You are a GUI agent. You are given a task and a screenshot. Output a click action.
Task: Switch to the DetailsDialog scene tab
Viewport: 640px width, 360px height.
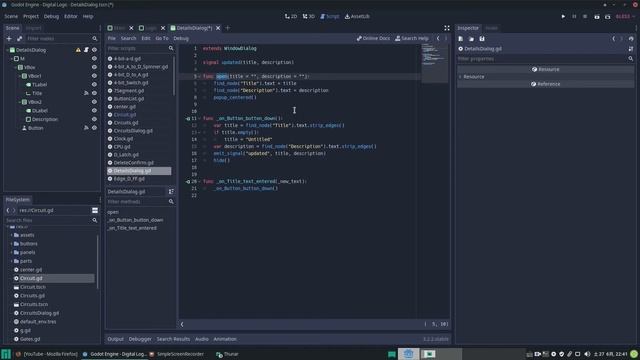(194, 28)
